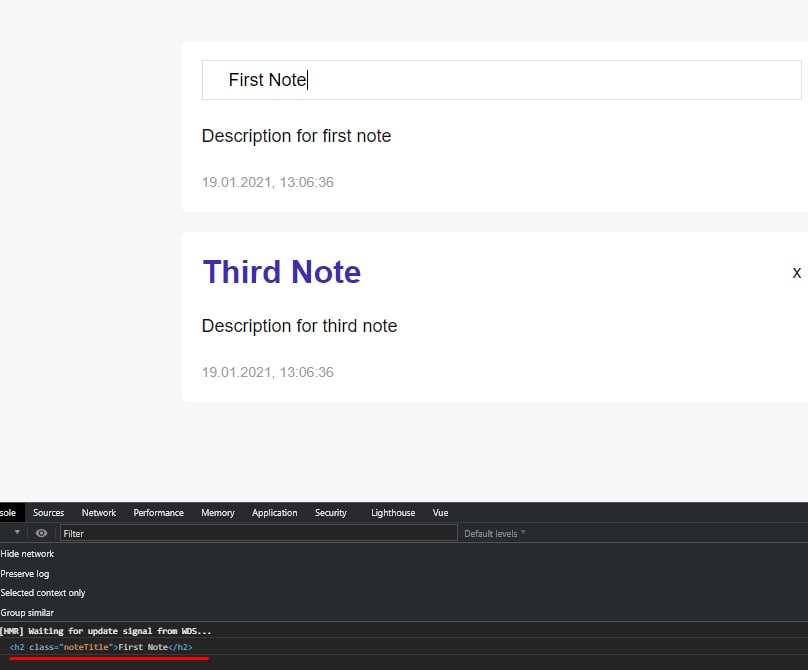This screenshot has width=808, height=670.
Task: Click the console Filter input
Action: [259, 533]
